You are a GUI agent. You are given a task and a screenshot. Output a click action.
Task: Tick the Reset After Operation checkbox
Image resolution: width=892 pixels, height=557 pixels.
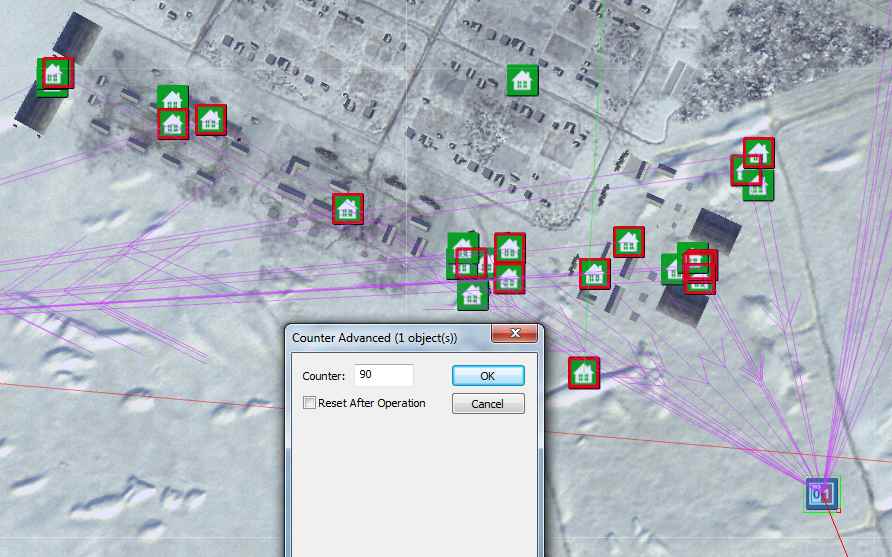pos(309,403)
